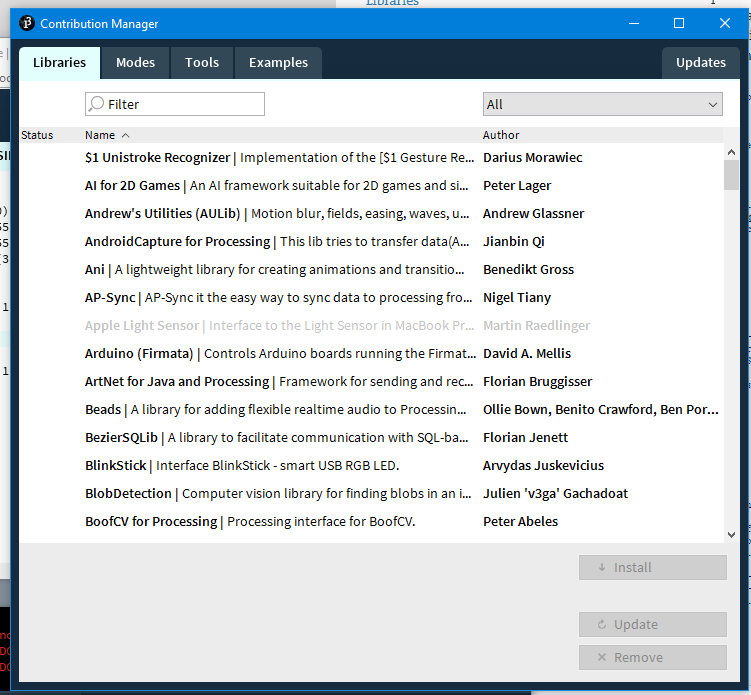751x695 pixels.
Task: Sort by the Status column header
Action: click(x=37, y=135)
